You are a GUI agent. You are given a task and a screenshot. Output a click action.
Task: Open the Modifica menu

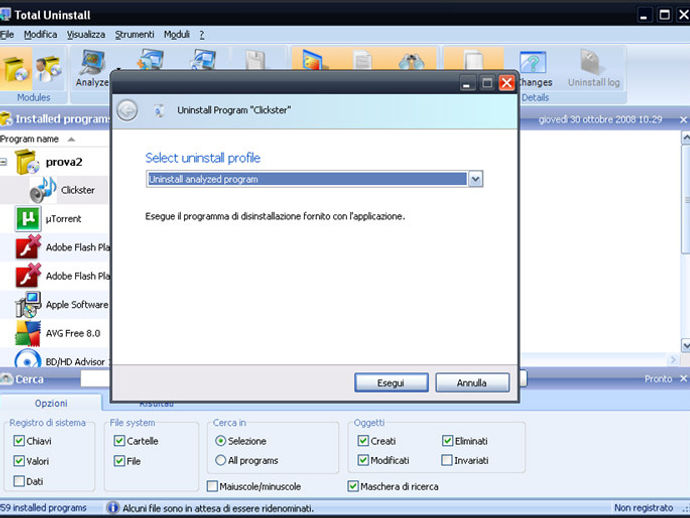click(40, 34)
